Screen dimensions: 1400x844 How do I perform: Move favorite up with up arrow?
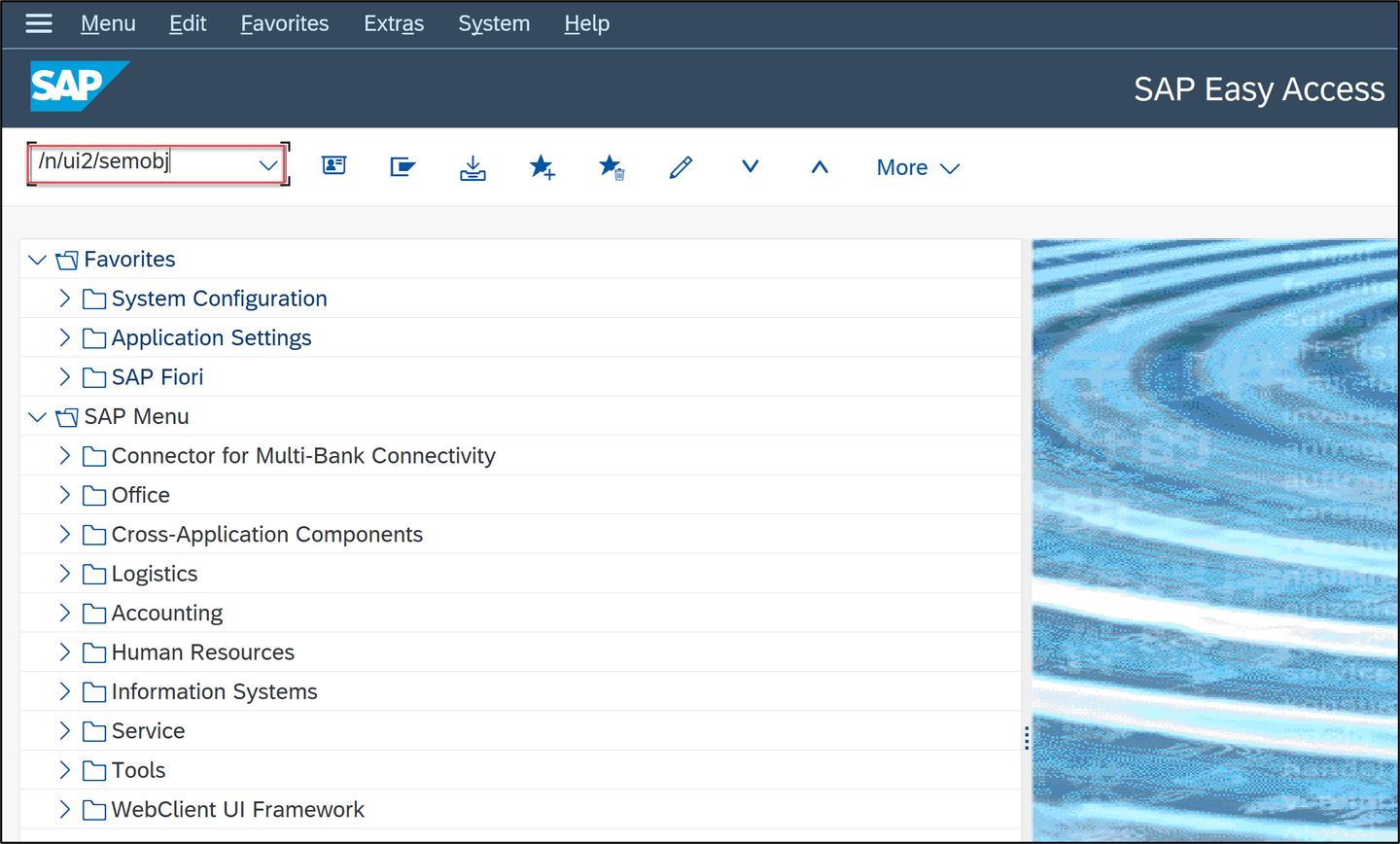(820, 167)
